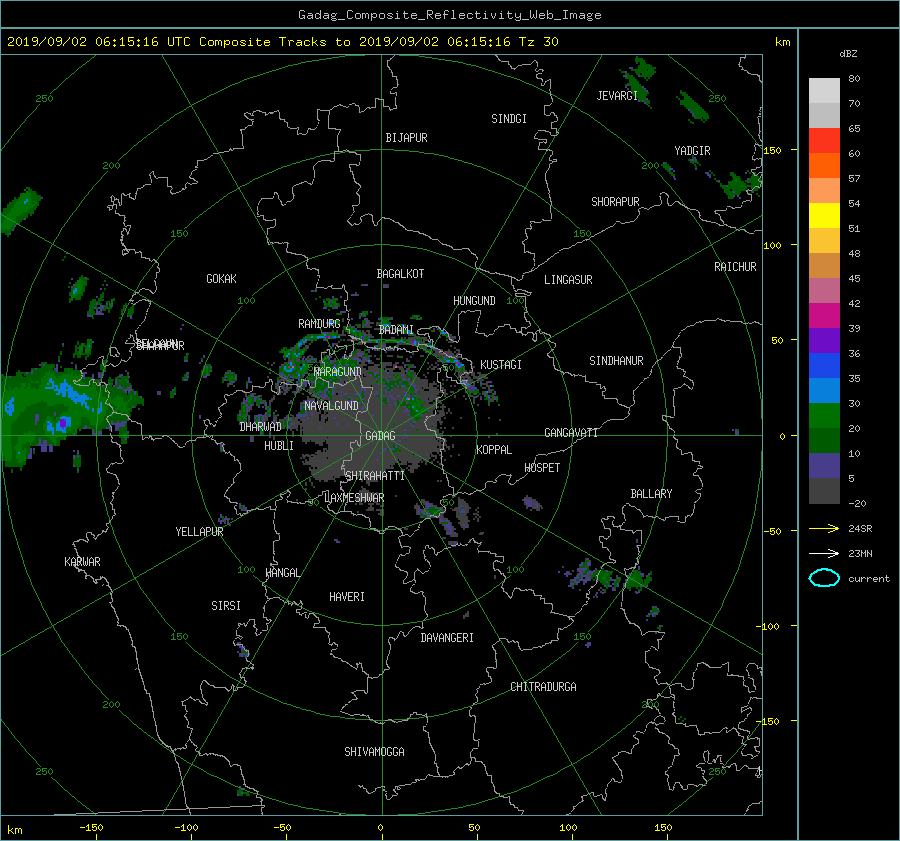Select the DHARWAD label
The width and height of the screenshot is (900, 841).
pos(260,427)
